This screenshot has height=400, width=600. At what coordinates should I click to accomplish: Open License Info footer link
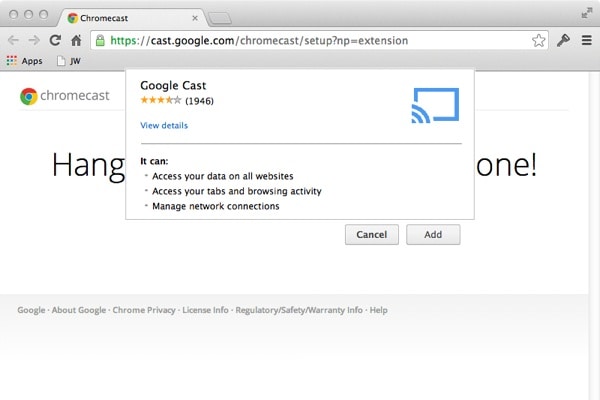coord(205,310)
